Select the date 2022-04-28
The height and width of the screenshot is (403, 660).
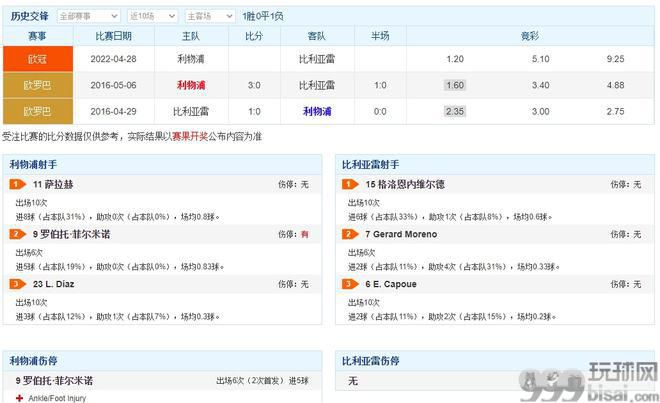tap(113, 59)
